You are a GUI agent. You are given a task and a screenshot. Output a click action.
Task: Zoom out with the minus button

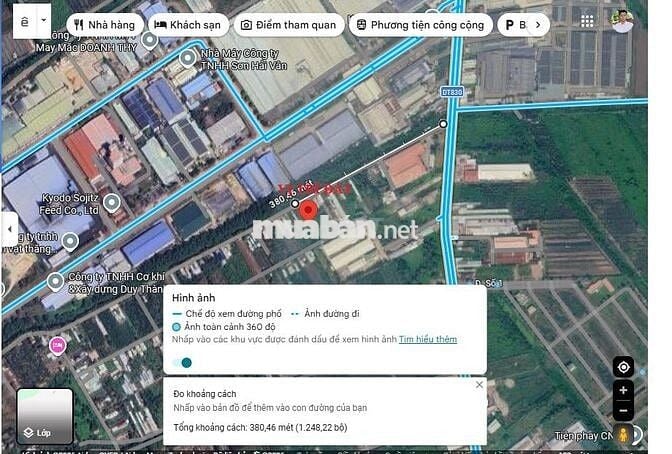tap(623, 410)
